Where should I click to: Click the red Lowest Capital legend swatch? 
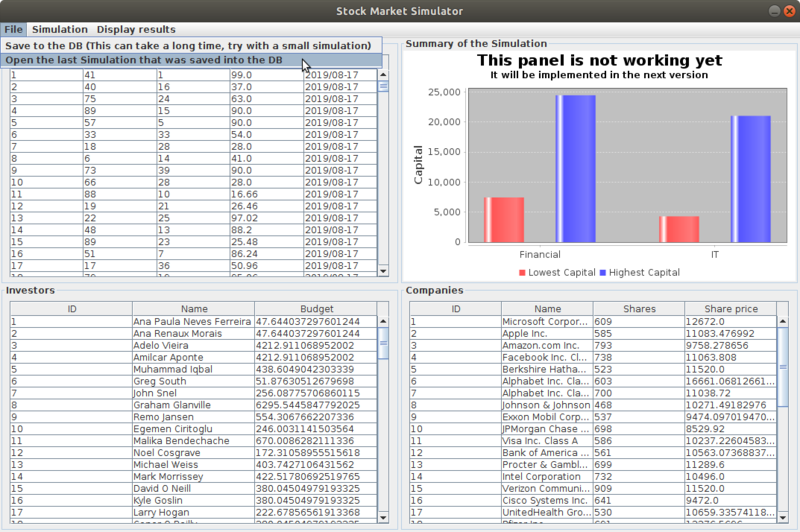click(x=522, y=273)
